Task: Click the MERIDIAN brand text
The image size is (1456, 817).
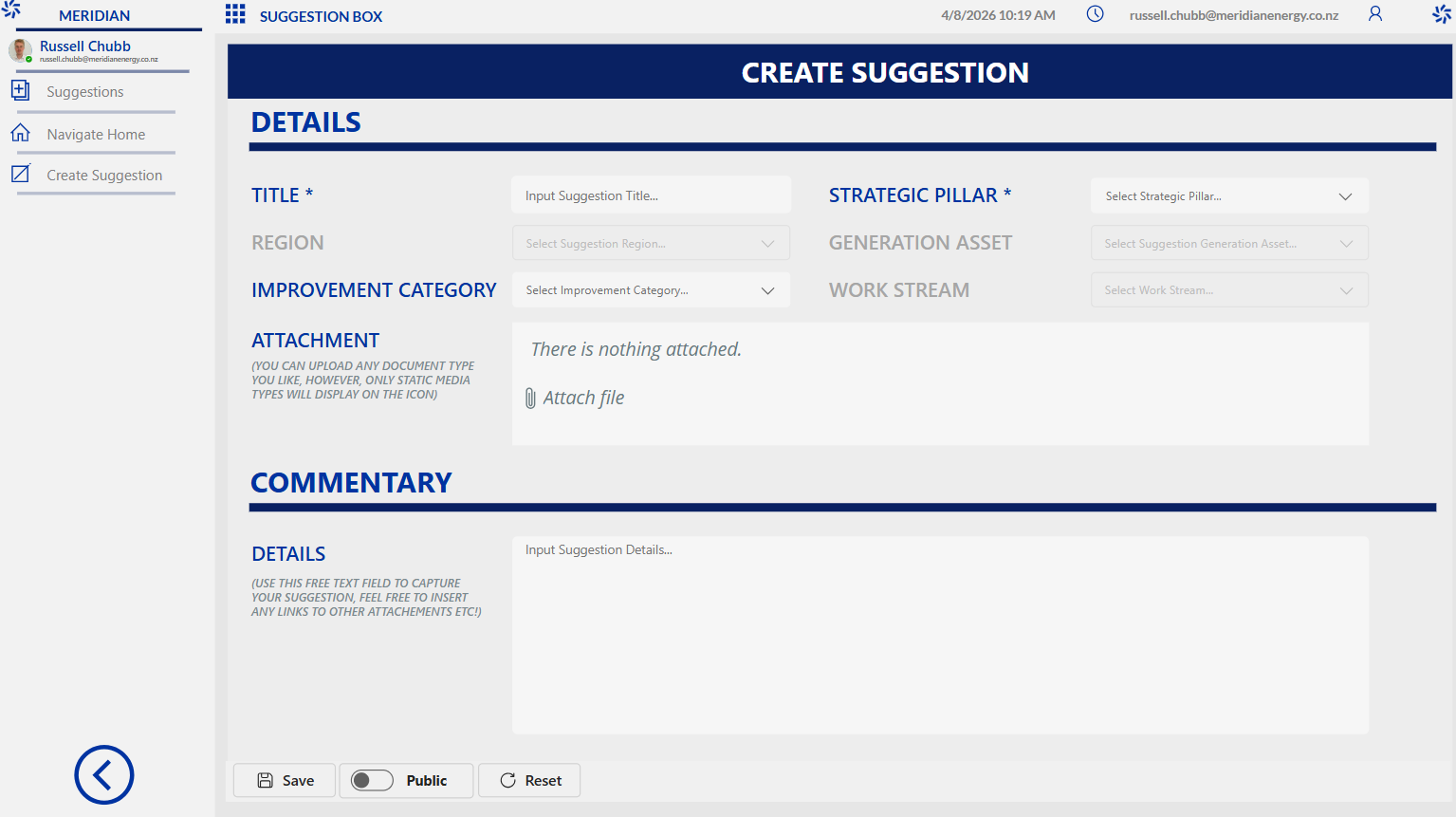Action: (x=95, y=15)
